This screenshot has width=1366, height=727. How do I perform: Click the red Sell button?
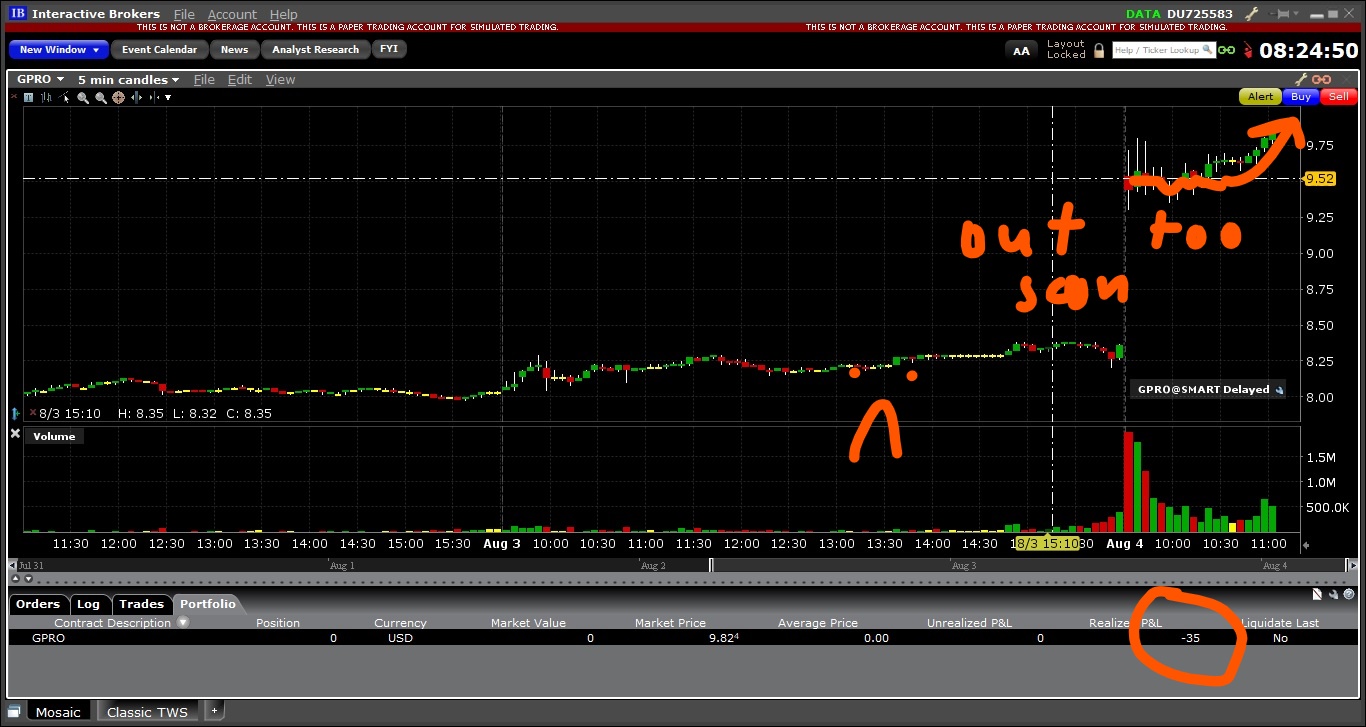1338,97
